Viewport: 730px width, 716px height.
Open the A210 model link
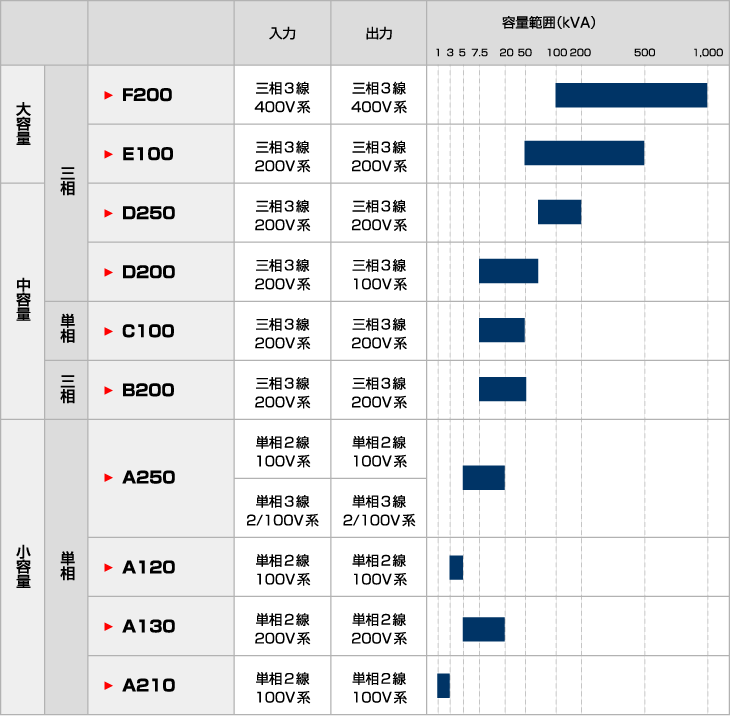tap(148, 686)
